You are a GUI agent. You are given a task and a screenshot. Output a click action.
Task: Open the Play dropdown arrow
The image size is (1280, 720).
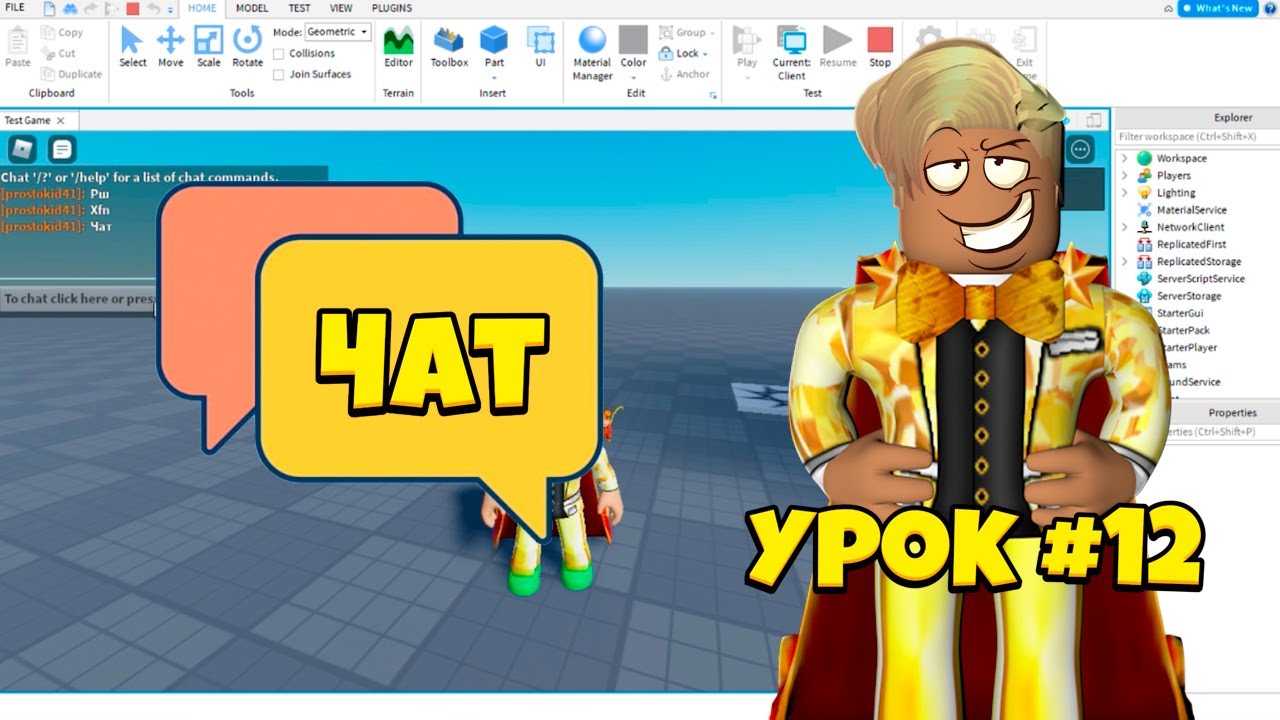click(747, 77)
